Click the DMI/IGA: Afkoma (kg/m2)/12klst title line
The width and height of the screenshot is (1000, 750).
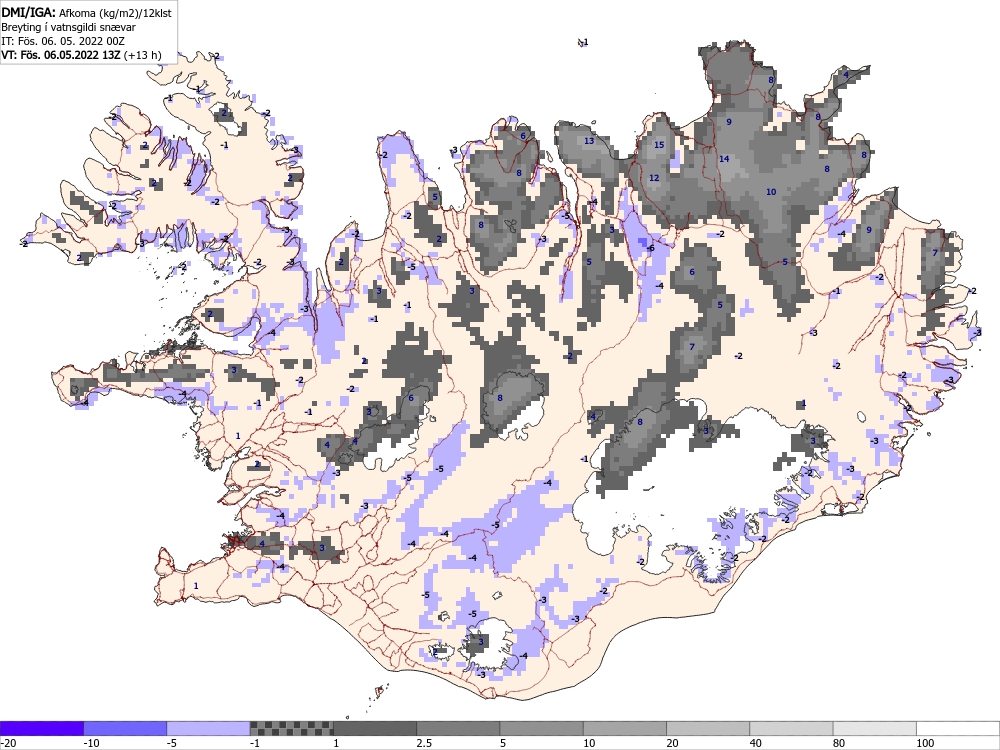pos(86,12)
